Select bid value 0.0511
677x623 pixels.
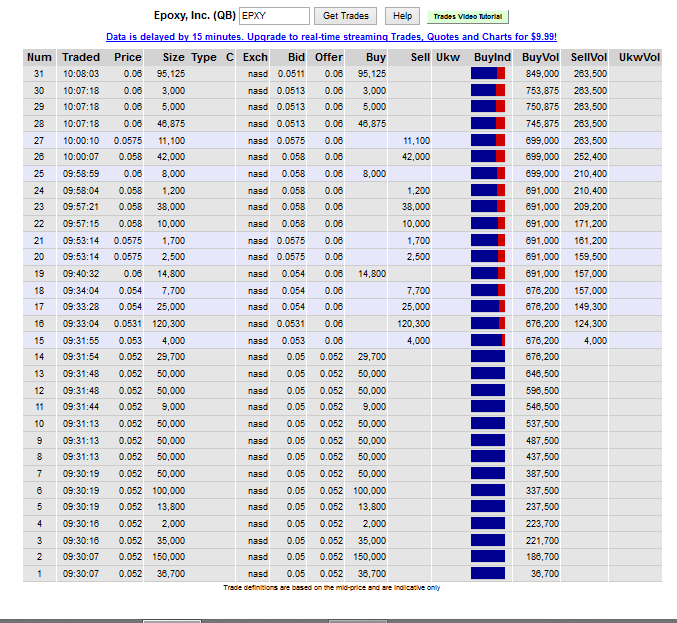pyautogui.click(x=291, y=74)
